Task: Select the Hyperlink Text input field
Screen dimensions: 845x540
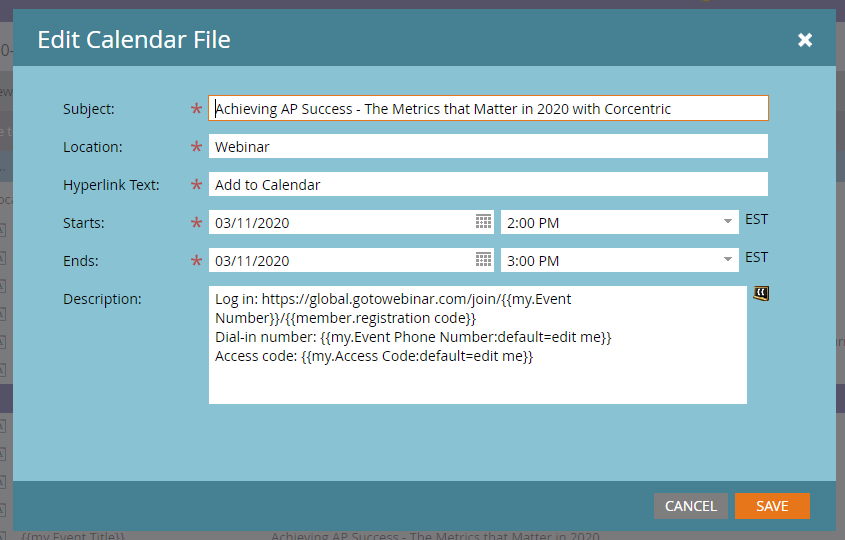Action: 488,184
